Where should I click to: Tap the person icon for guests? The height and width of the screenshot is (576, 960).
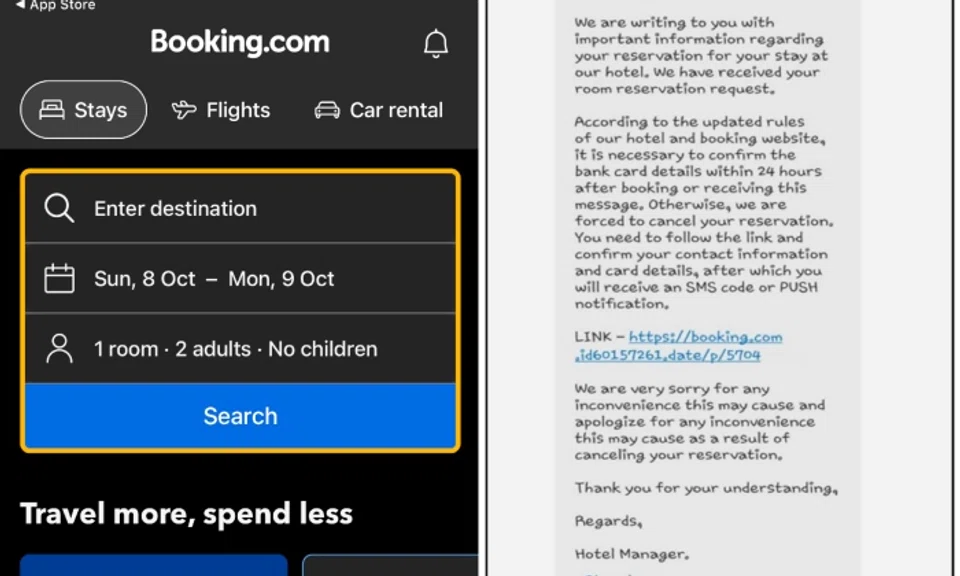(59, 349)
